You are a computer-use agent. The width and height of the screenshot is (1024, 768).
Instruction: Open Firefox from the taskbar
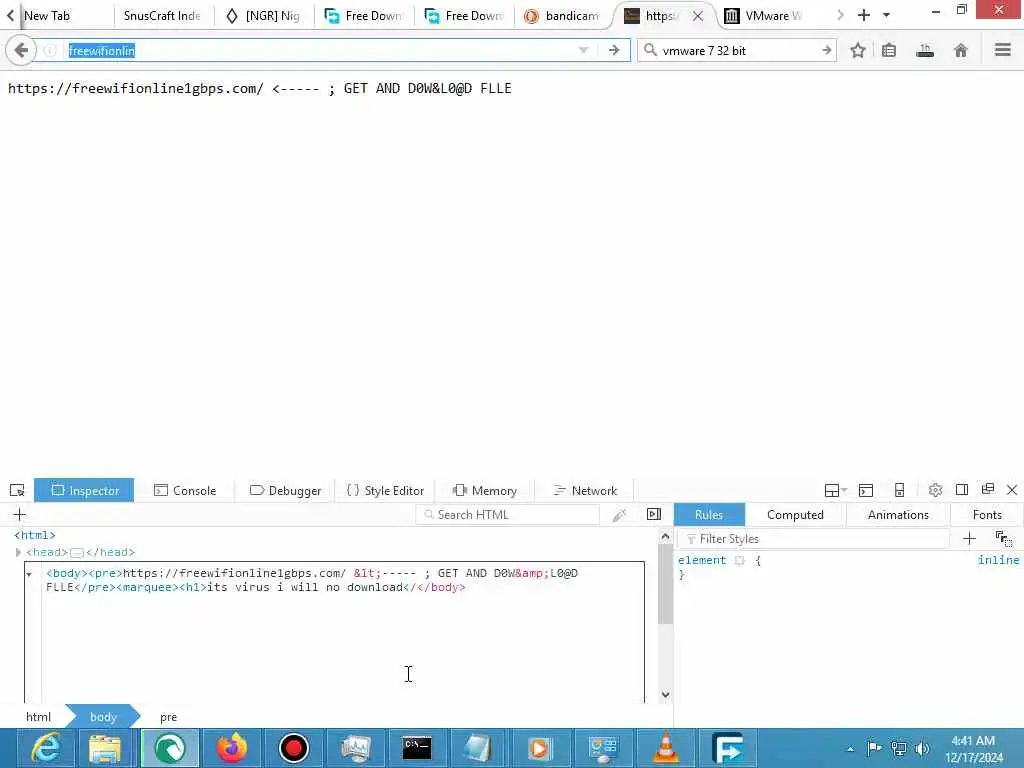(x=232, y=748)
